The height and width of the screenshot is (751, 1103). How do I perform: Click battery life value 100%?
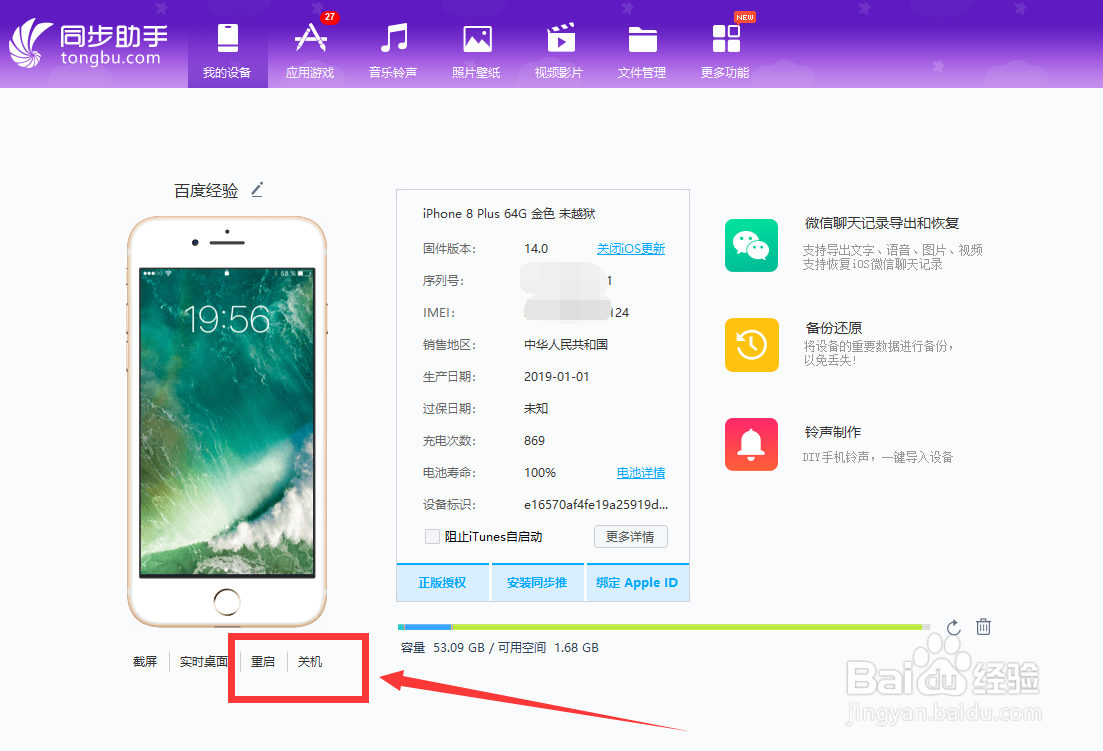(540, 473)
